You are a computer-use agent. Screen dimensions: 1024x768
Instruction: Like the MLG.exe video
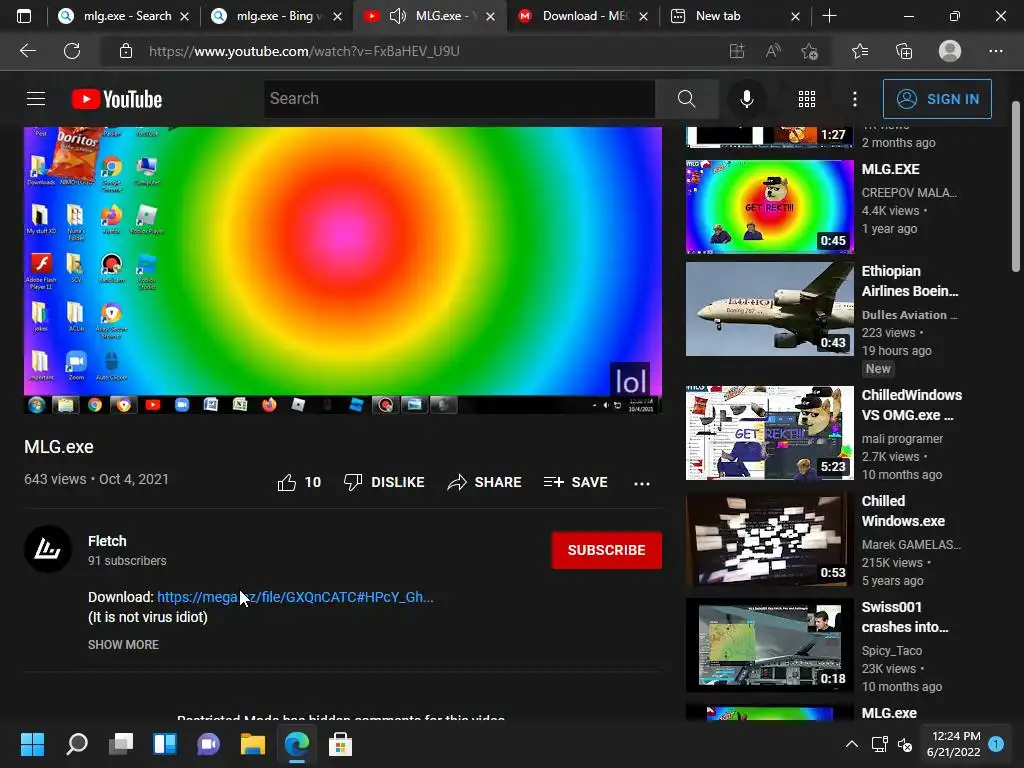coord(299,482)
